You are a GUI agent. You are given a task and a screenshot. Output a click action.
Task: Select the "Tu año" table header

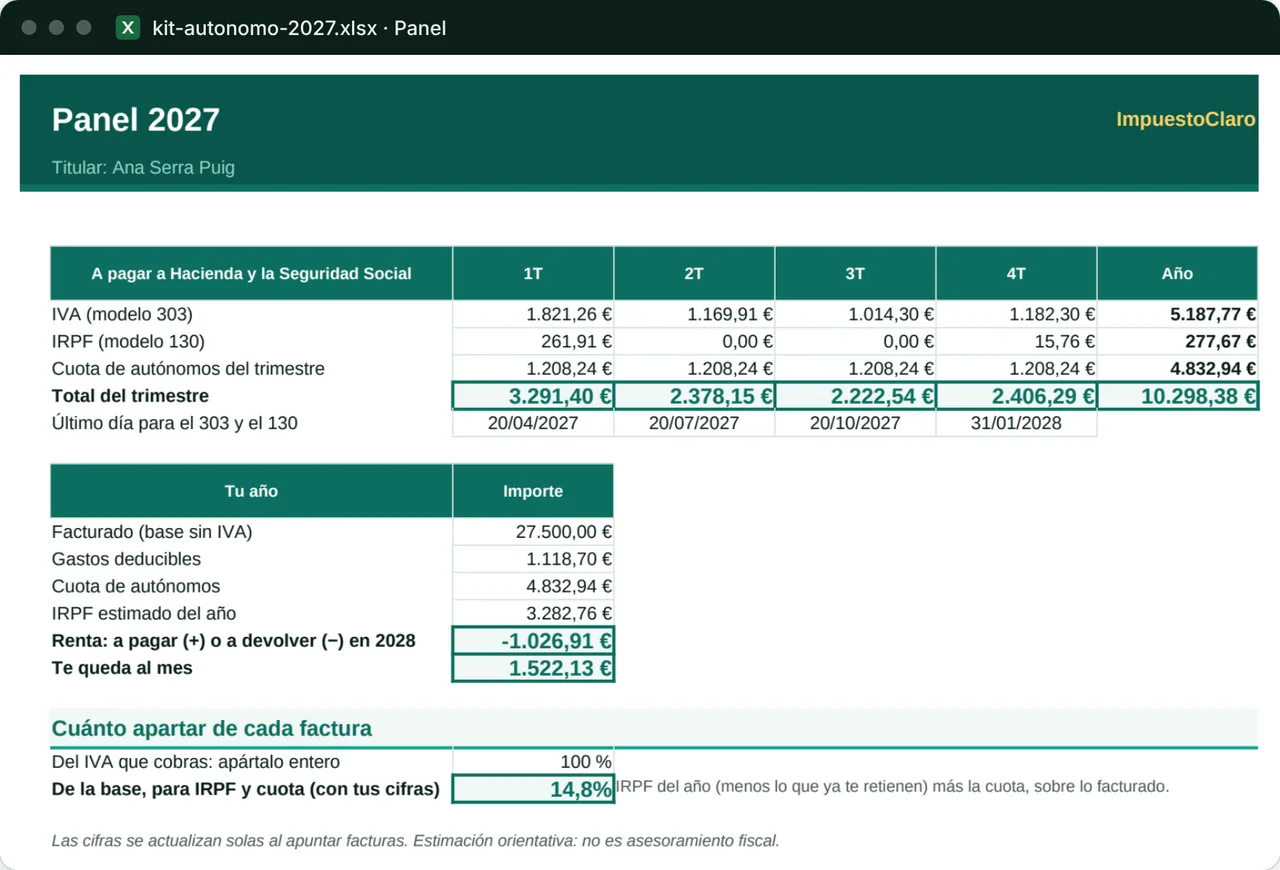(x=251, y=491)
